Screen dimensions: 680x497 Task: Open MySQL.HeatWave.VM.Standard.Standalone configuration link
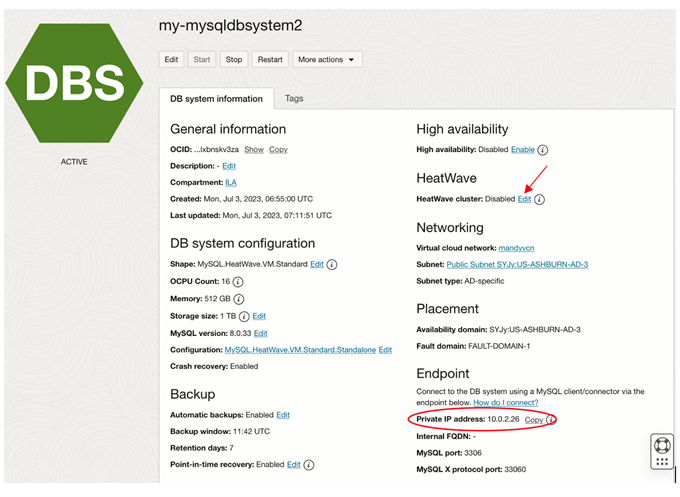[x=300, y=350]
